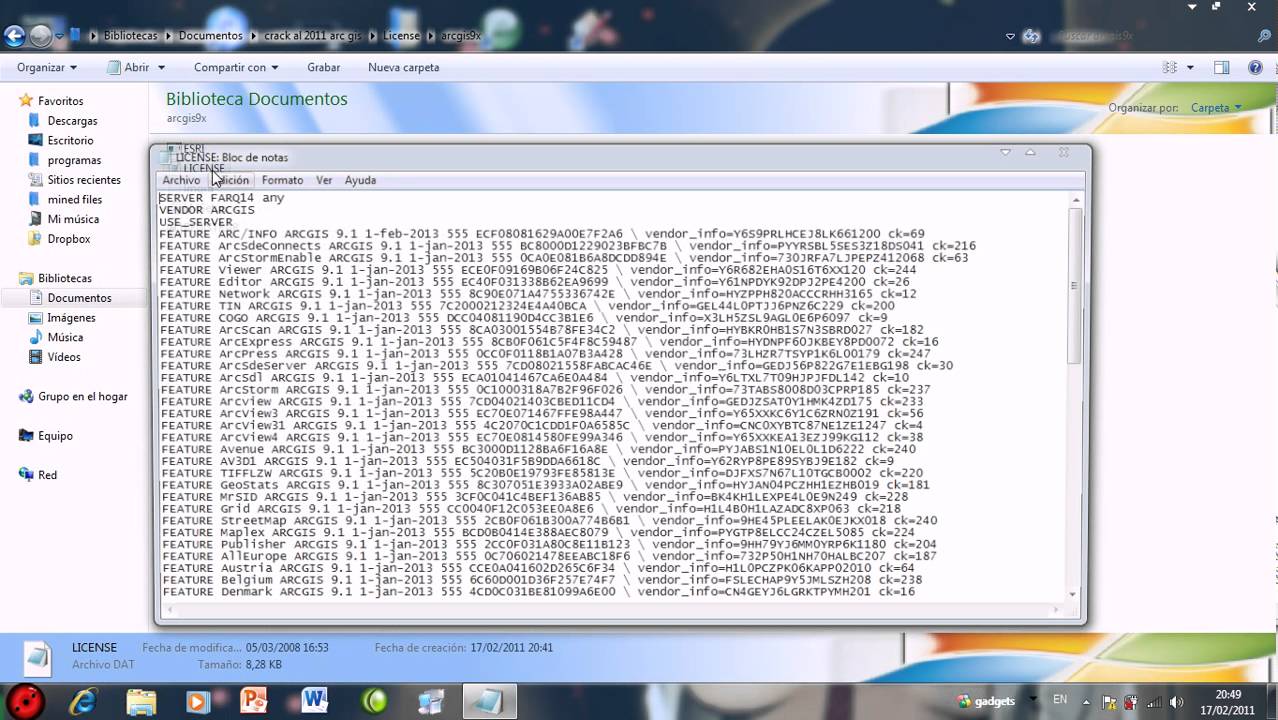Select Escritorio in the navigation pane
This screenshot has height=720, width=1278.
click(x=70, y=140)
